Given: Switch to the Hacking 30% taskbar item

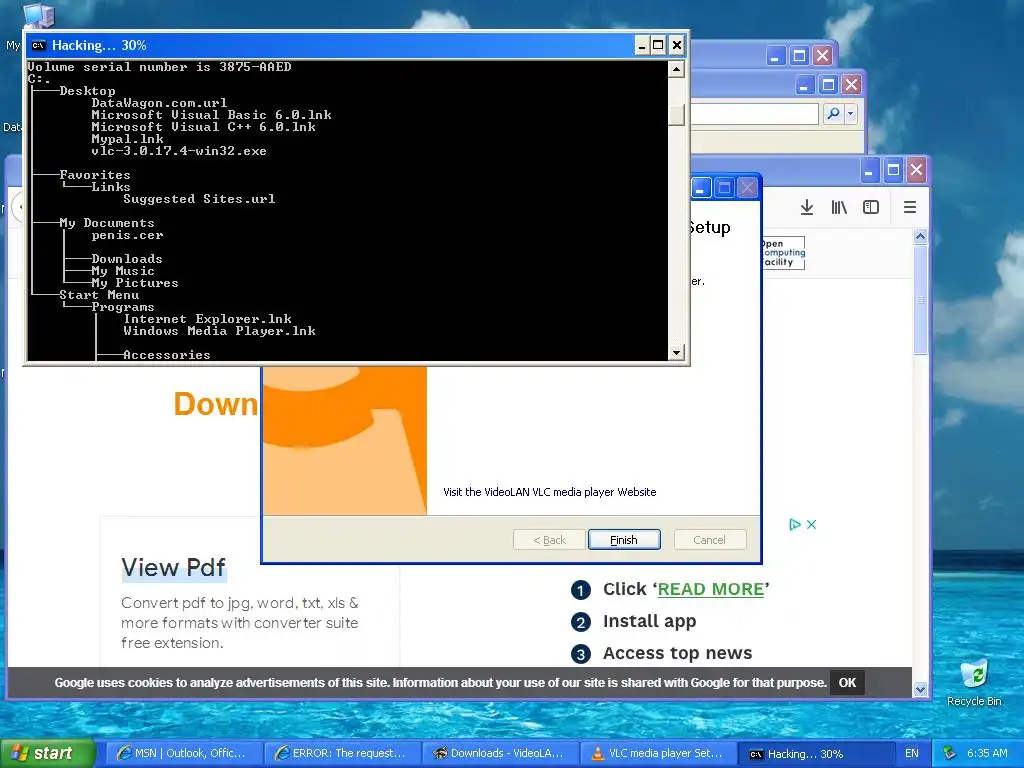Looking at the screenshot, I should tap(816, 753).
